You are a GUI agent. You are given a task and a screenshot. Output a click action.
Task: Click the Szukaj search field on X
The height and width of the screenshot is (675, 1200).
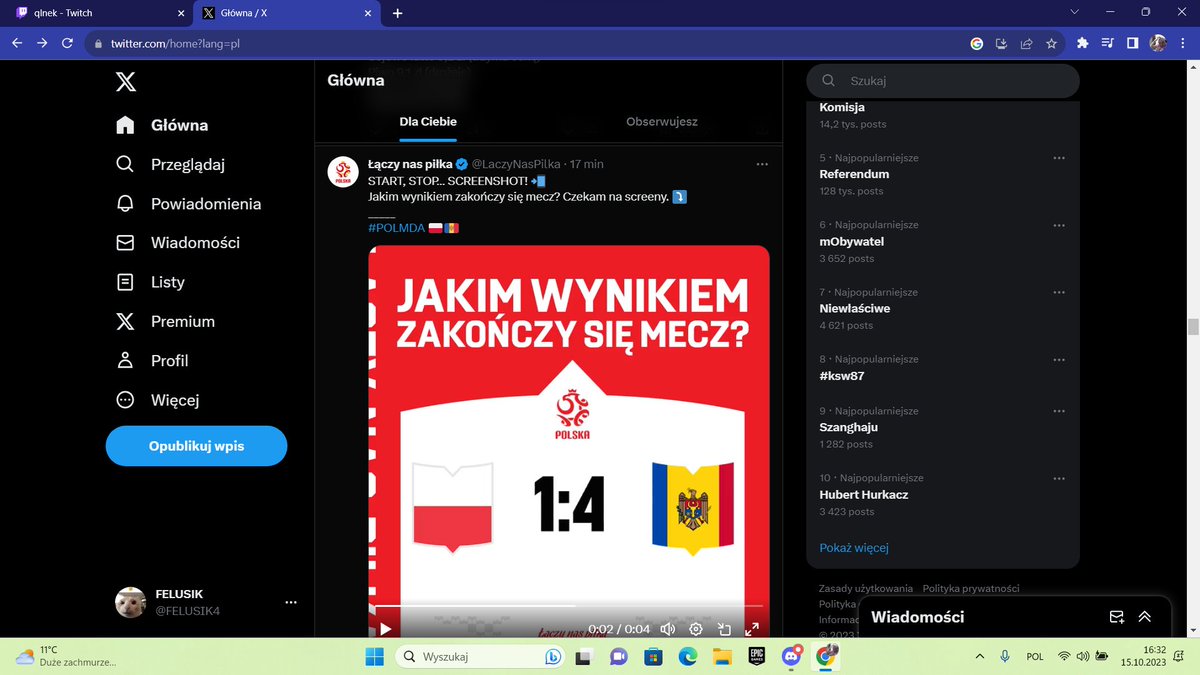pyautogui.click(x=943, y=81)
